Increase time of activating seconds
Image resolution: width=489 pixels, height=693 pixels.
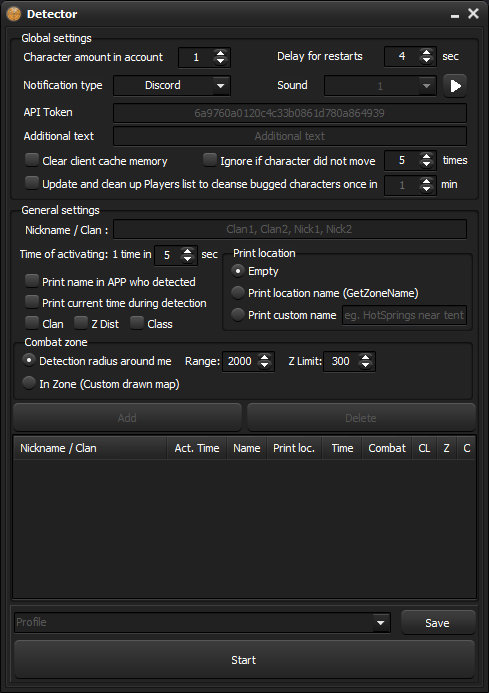click(187, 251)
